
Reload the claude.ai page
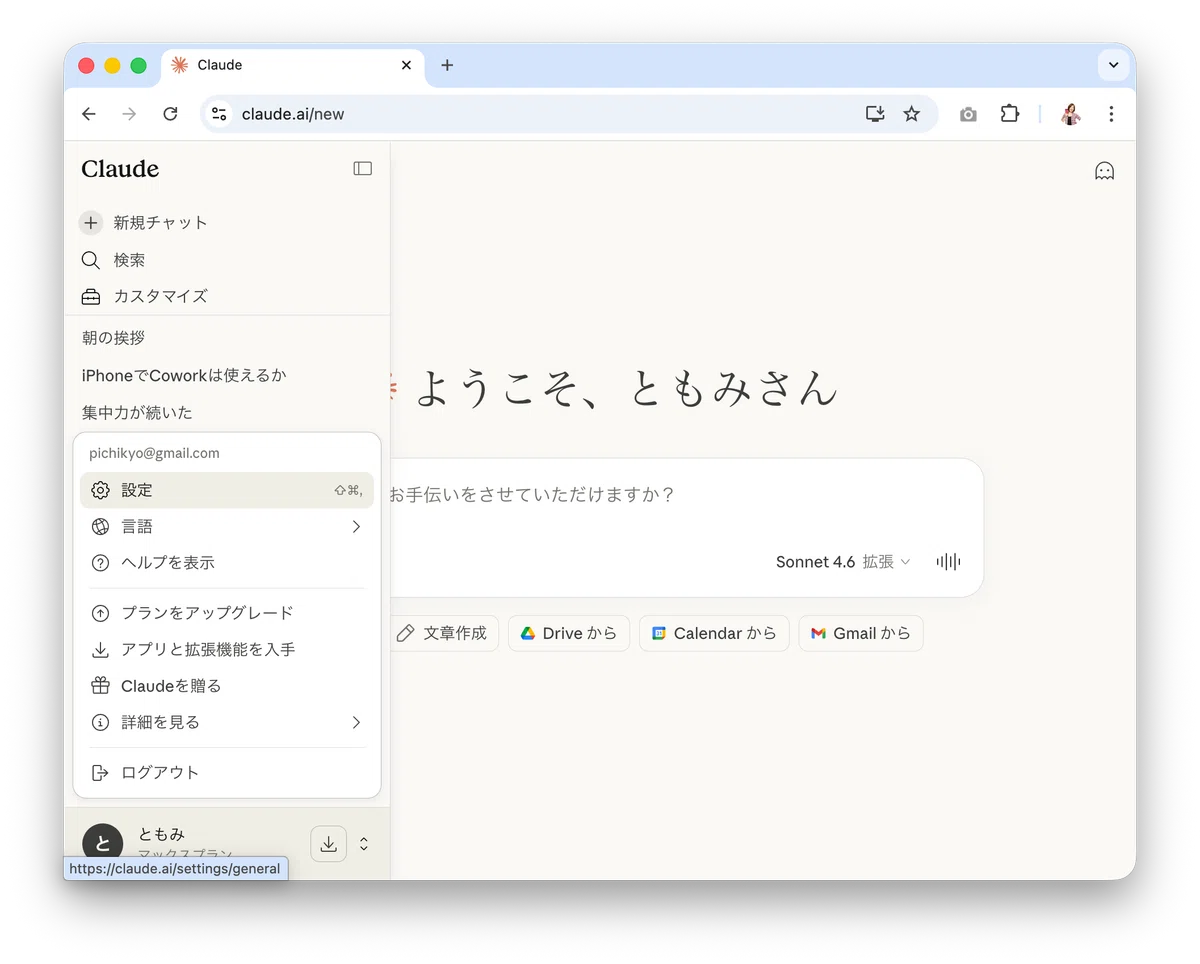click(170, 114)
